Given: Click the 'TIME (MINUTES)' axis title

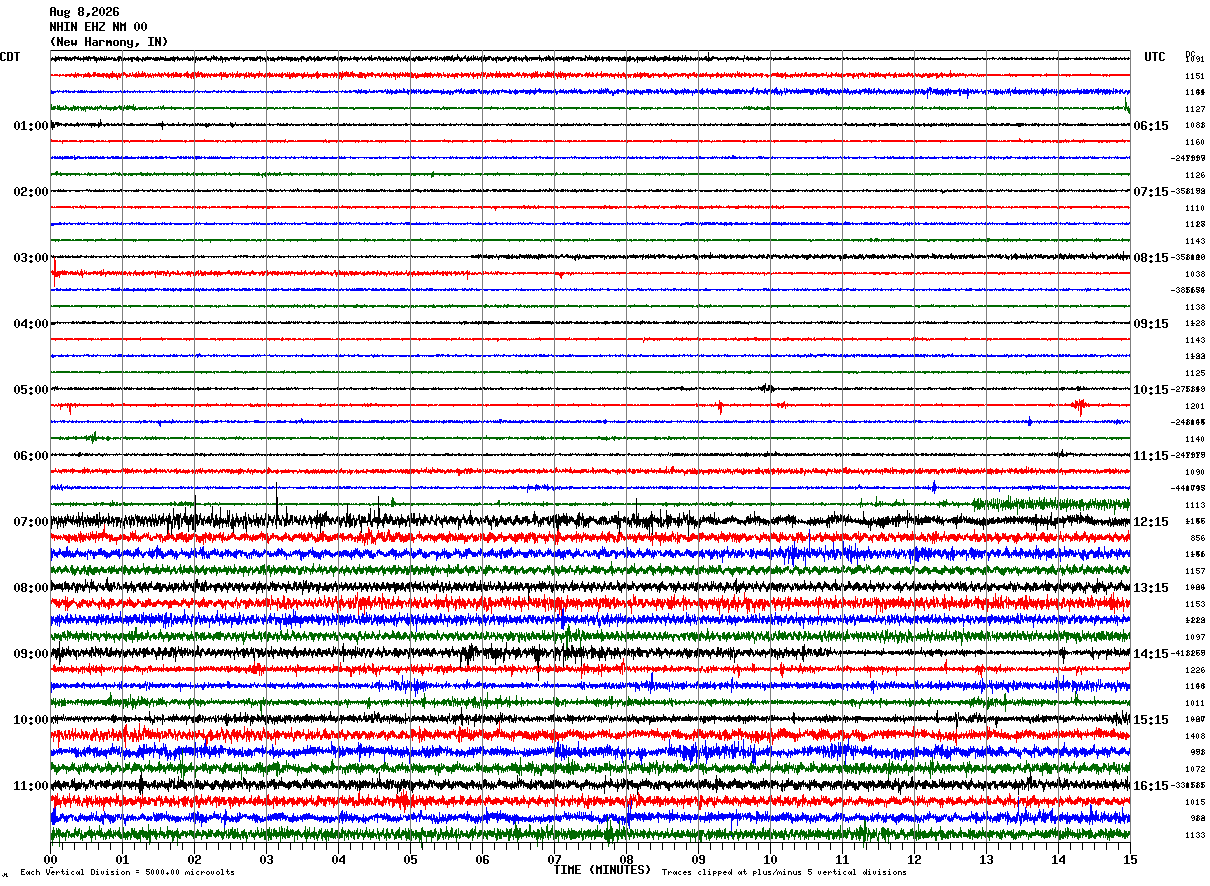Looking at the screenshot, I should pos(602,870).
